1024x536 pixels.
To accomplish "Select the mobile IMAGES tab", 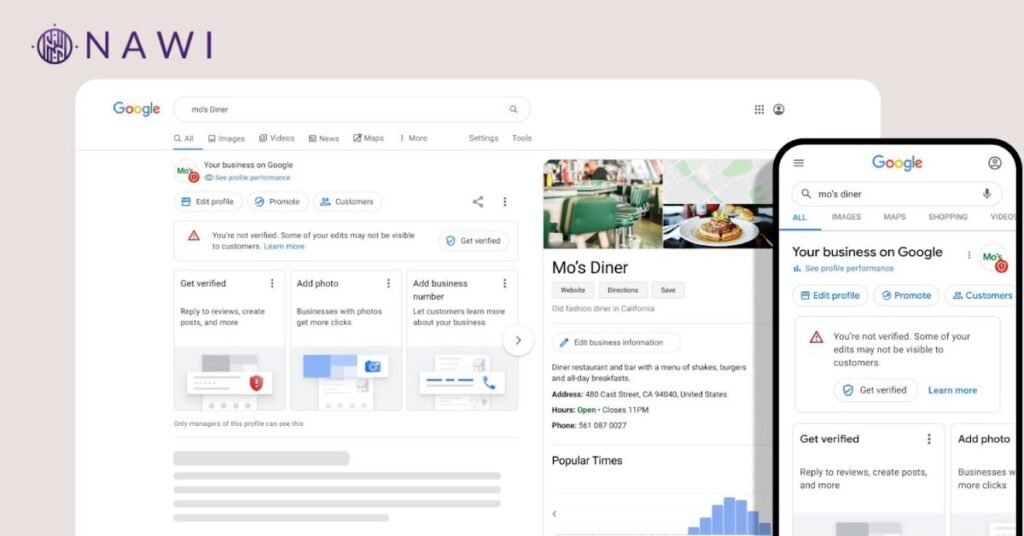I will (846, 217).
